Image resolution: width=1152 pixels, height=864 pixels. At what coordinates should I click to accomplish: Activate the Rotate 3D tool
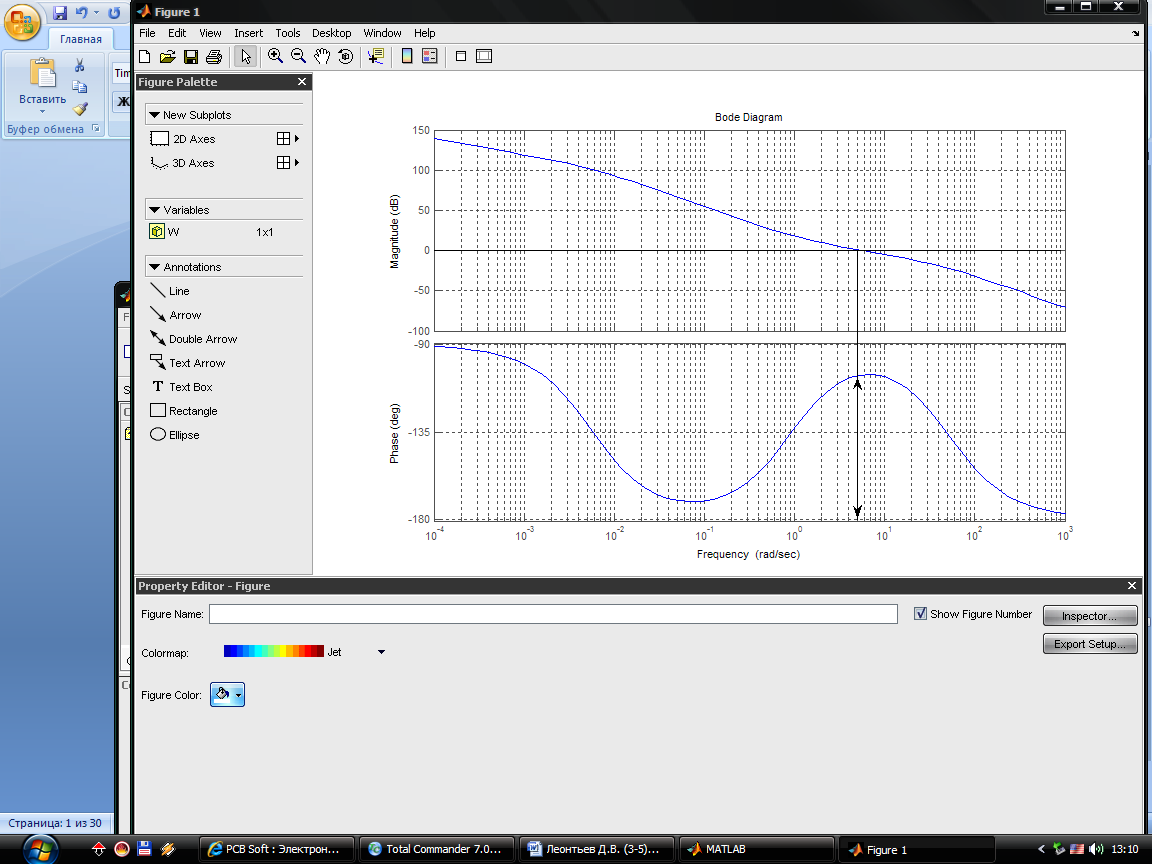coord(346,57)
